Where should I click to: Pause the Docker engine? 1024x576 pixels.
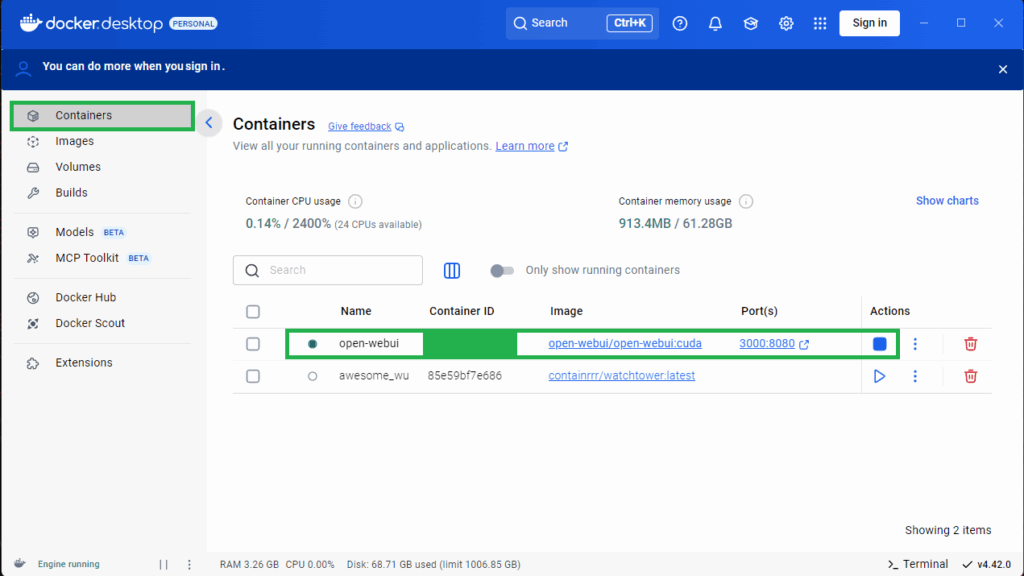click(x=163, y=564)
